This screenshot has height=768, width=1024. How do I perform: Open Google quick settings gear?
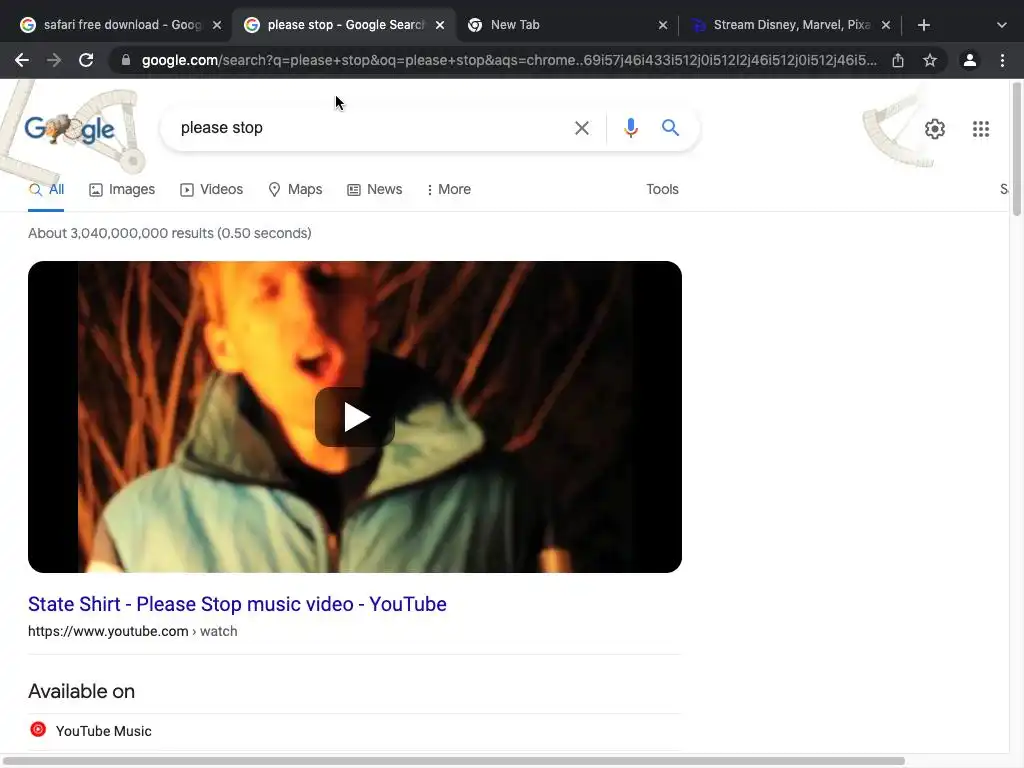[935, 129]
